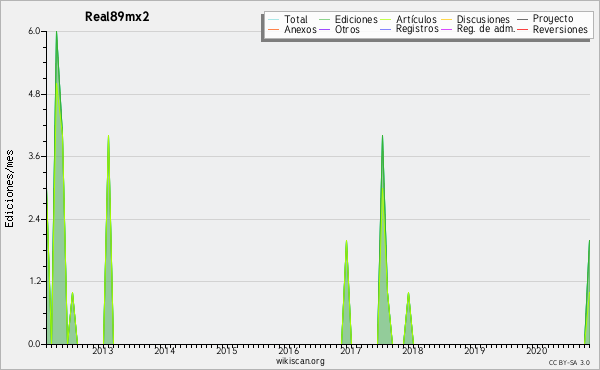This screenshot has width=600, height=370.
Task: Click the Ediciones/mes axis label
Action: (x=9, y=188)
